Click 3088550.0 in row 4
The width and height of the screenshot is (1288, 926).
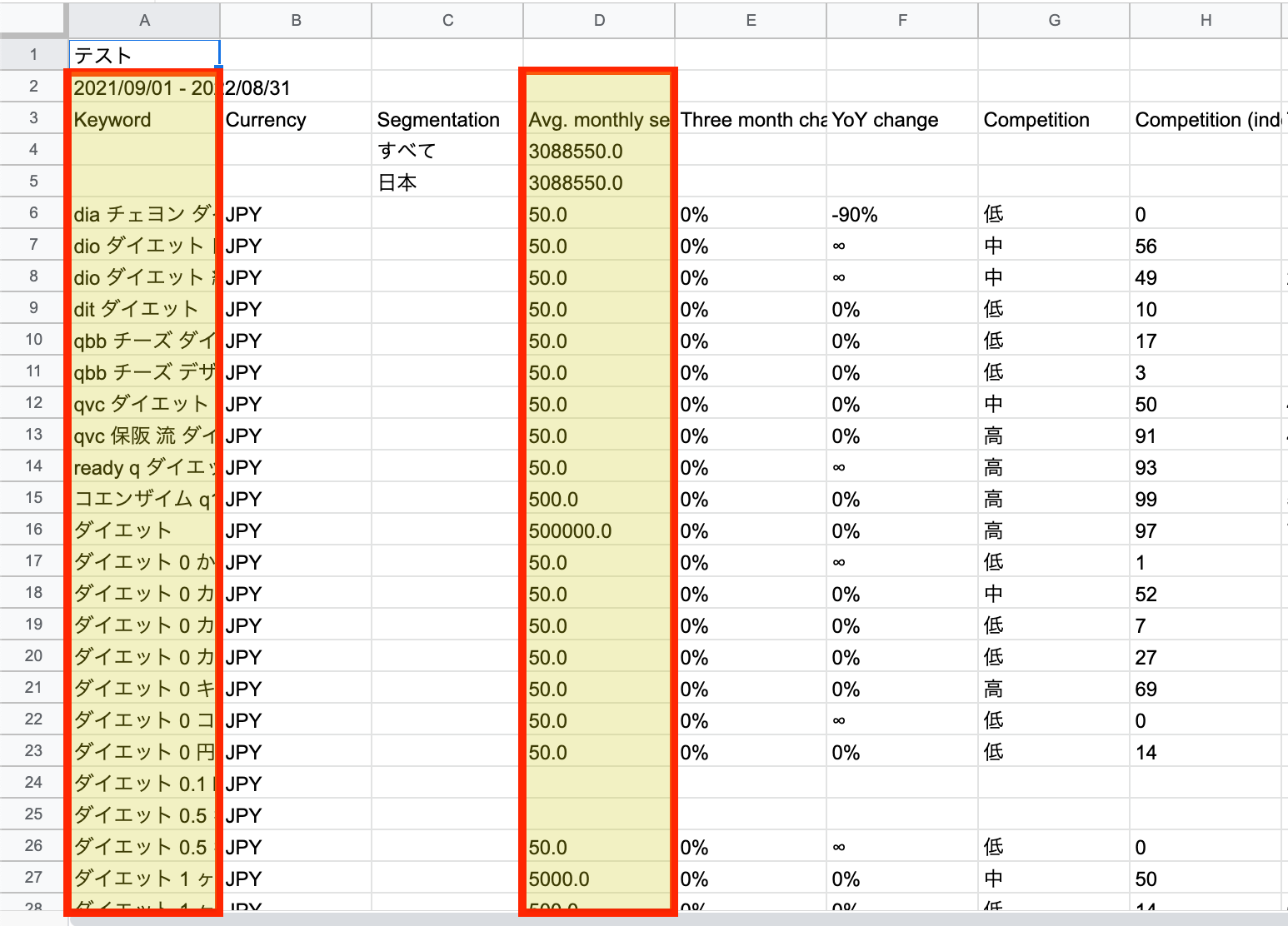(599, 151)
